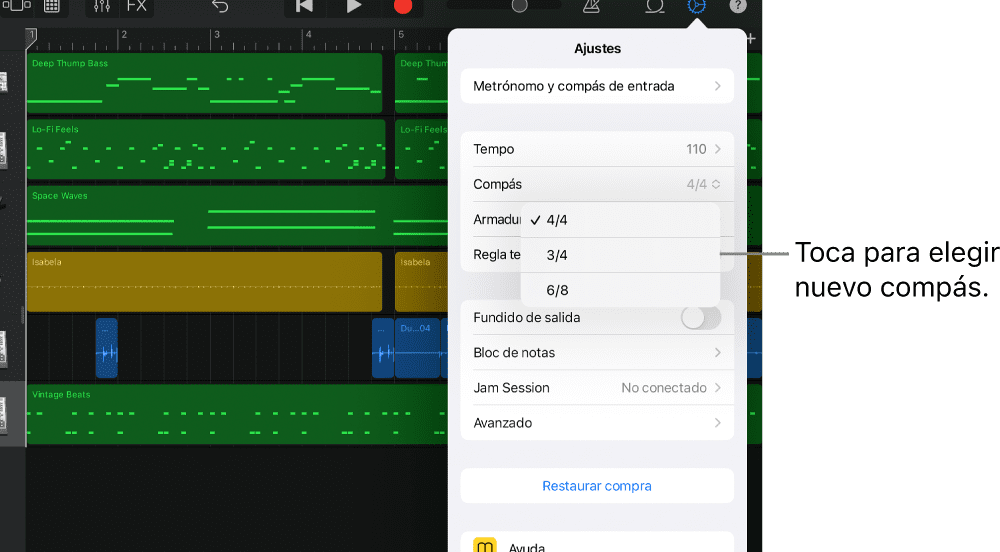Screen dimensions: 1000x552
Task: Click the Ajustes popover title
Action: (598, 48)
